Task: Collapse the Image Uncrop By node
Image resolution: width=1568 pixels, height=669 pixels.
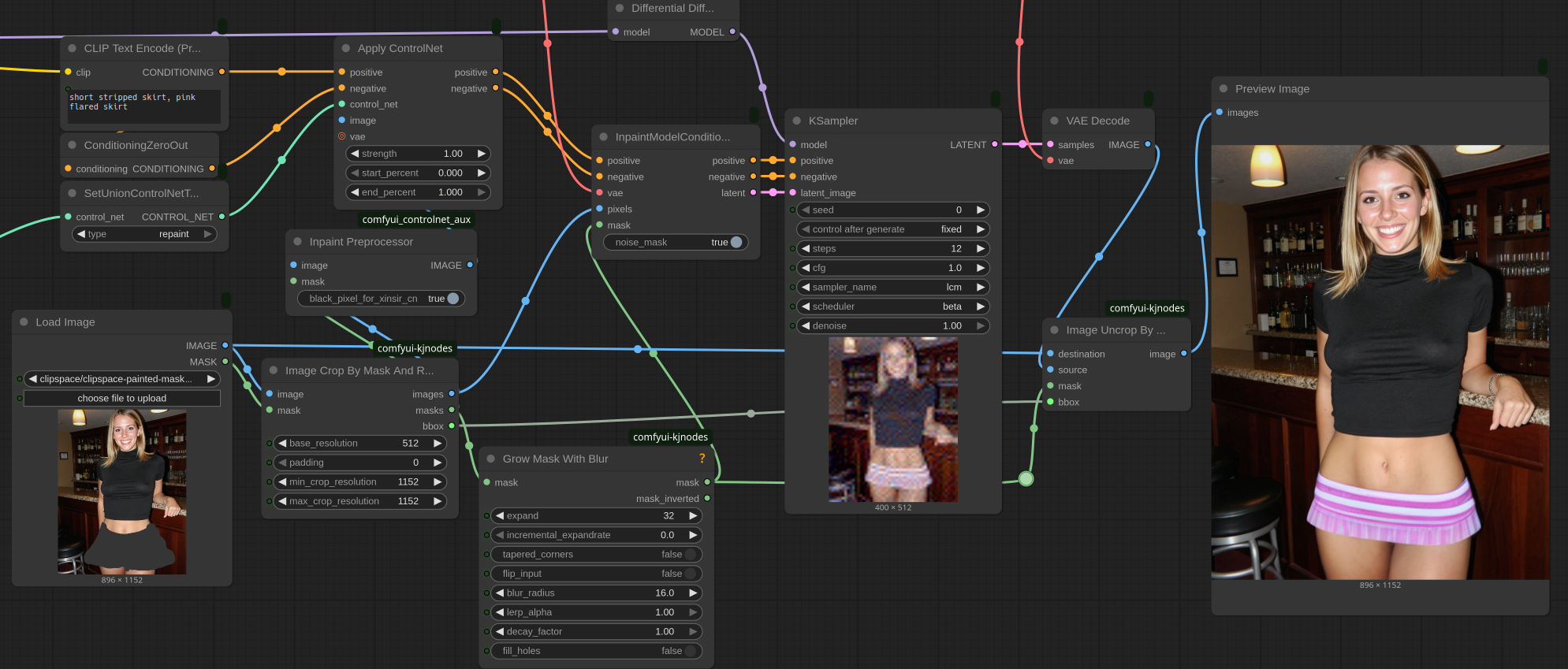Action: pos(1055,330)
